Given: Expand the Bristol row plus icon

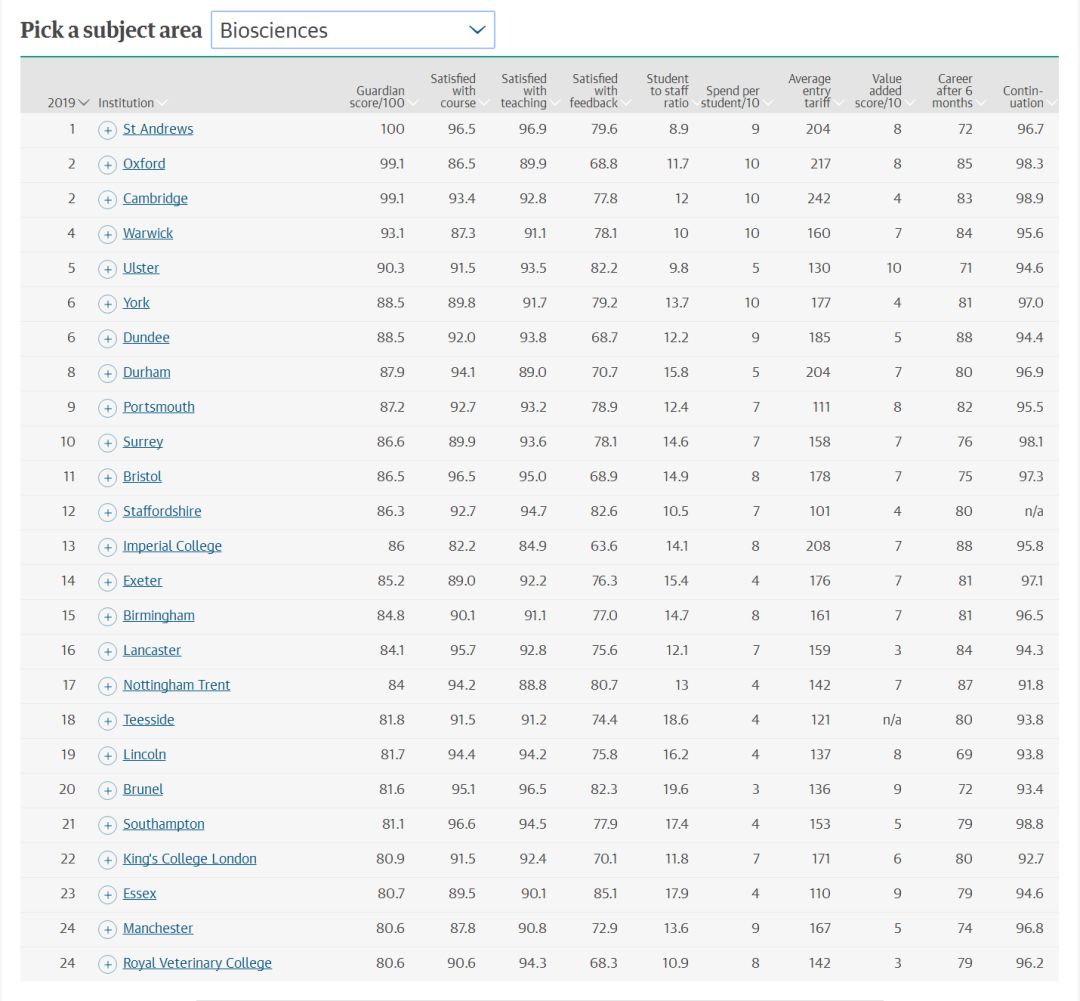Looking at the screenshot, I should pyautogui.click(x=107, y=477).
